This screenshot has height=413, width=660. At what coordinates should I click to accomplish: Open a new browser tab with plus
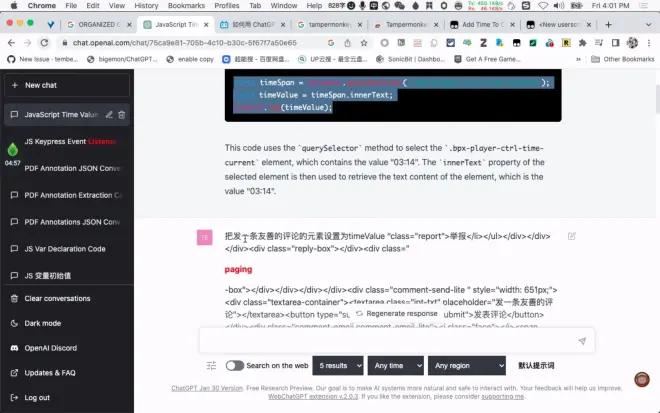coord(608,24)
